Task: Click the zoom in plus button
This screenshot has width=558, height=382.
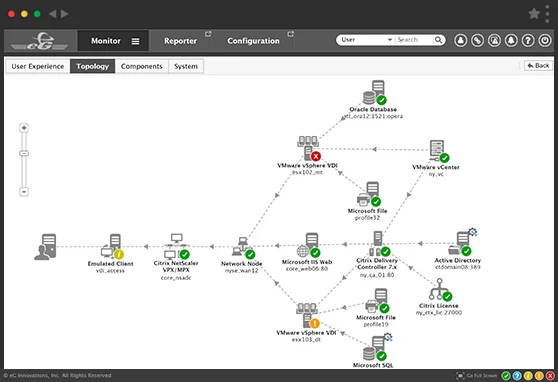Action: (24, 128)
